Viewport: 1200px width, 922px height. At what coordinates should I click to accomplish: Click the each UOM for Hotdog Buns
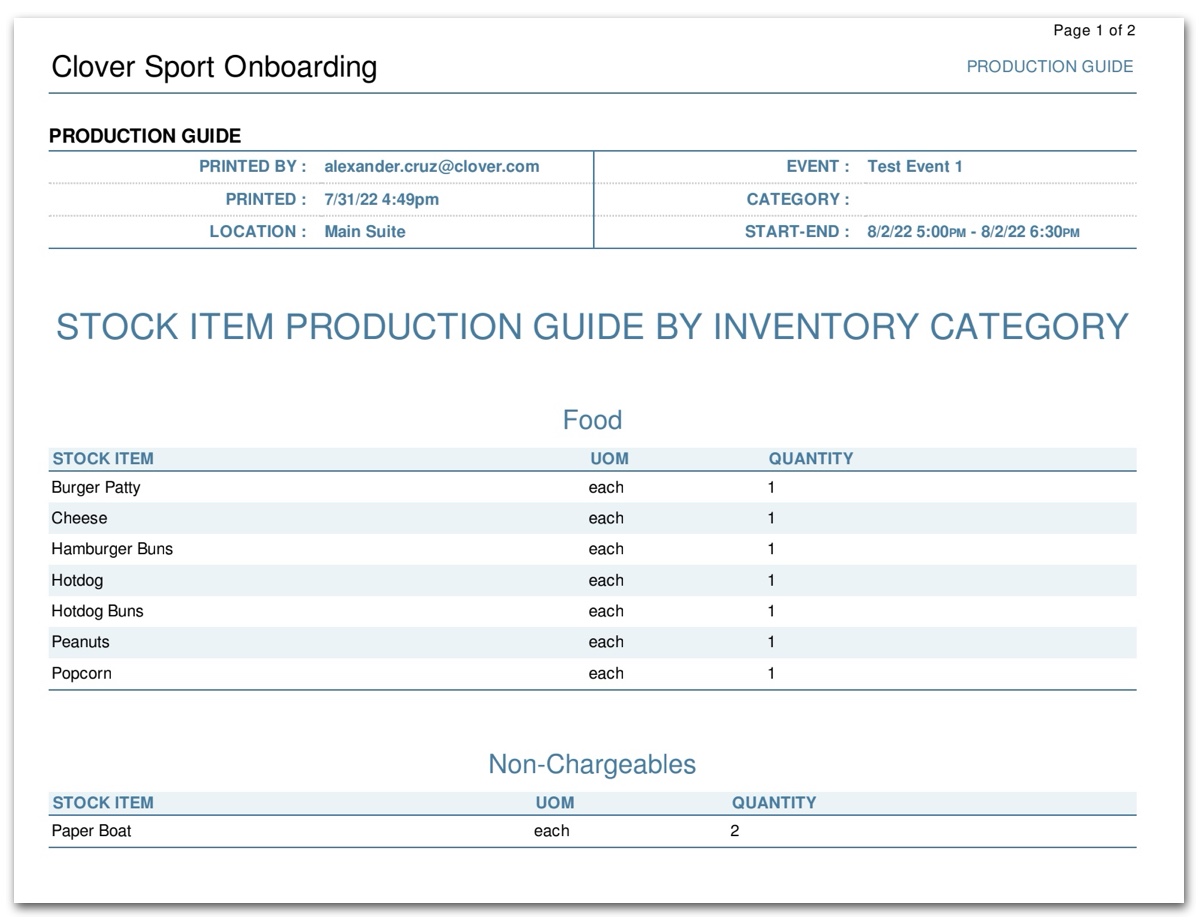pyautogui.click(x=606, y=611)
